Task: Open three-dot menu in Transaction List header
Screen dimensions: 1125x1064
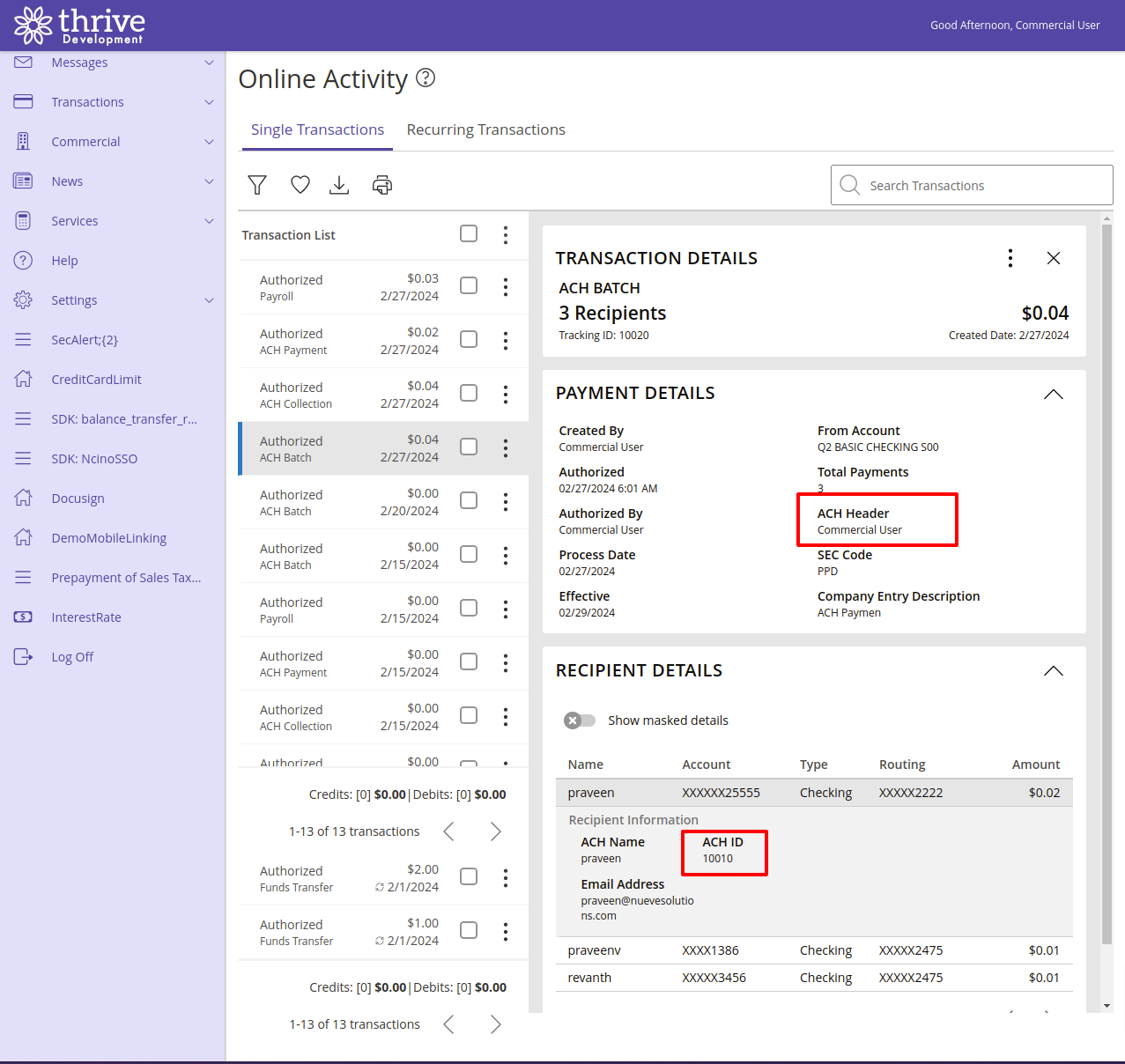Action: pos(506,234)
